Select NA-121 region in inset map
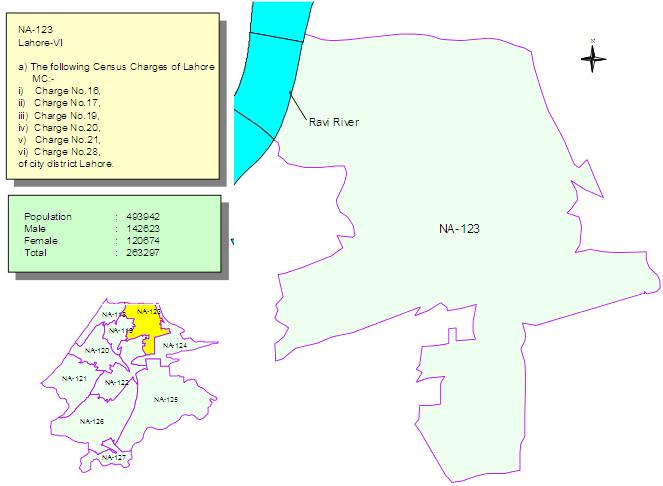This screenshot has width=663, height=486. pos(74,378)
